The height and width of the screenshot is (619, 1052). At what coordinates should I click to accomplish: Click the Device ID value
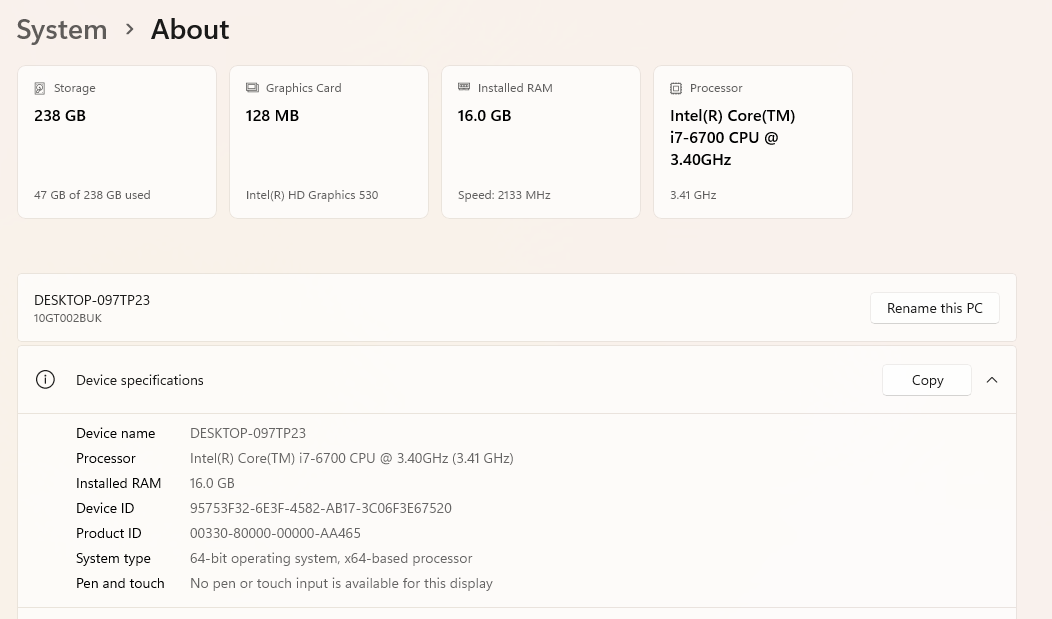[x=320, y=508]
